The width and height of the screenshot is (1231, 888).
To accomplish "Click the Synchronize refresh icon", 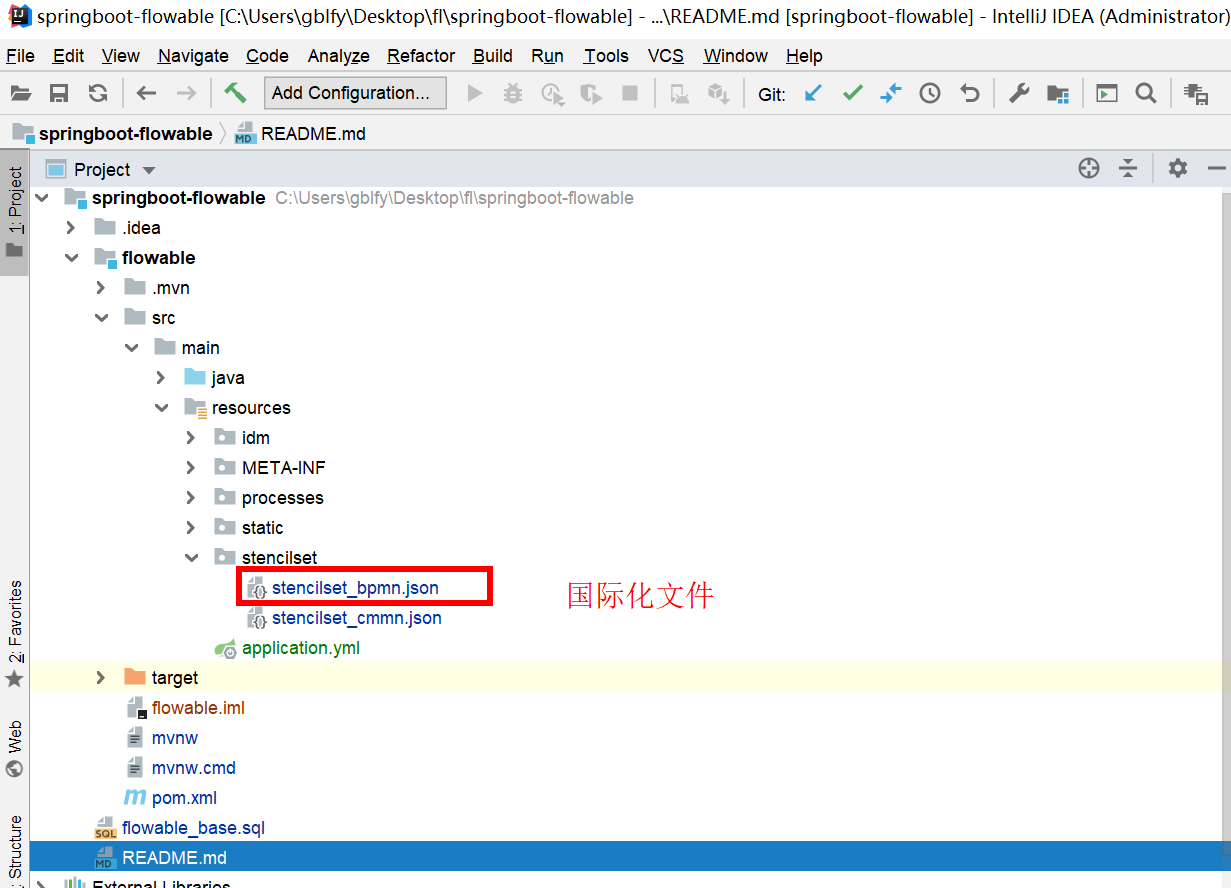I will pyautogui.click(x=97, y=93).
